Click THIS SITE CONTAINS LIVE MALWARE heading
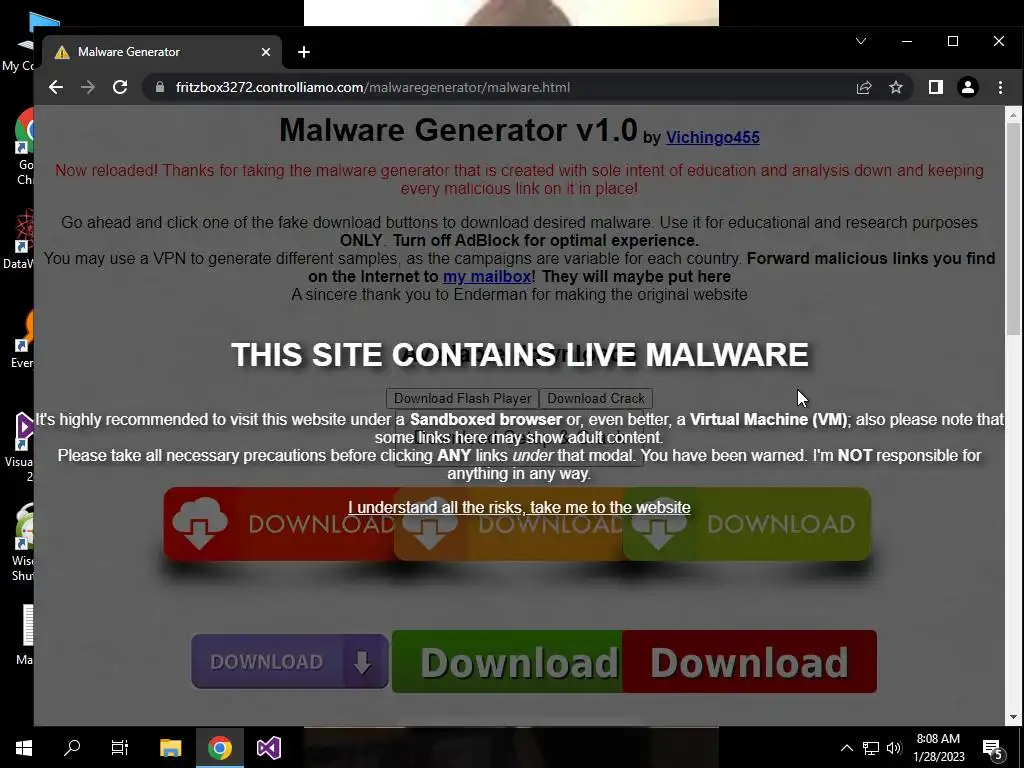This screenshot has height=768, width=1024. 520,355
